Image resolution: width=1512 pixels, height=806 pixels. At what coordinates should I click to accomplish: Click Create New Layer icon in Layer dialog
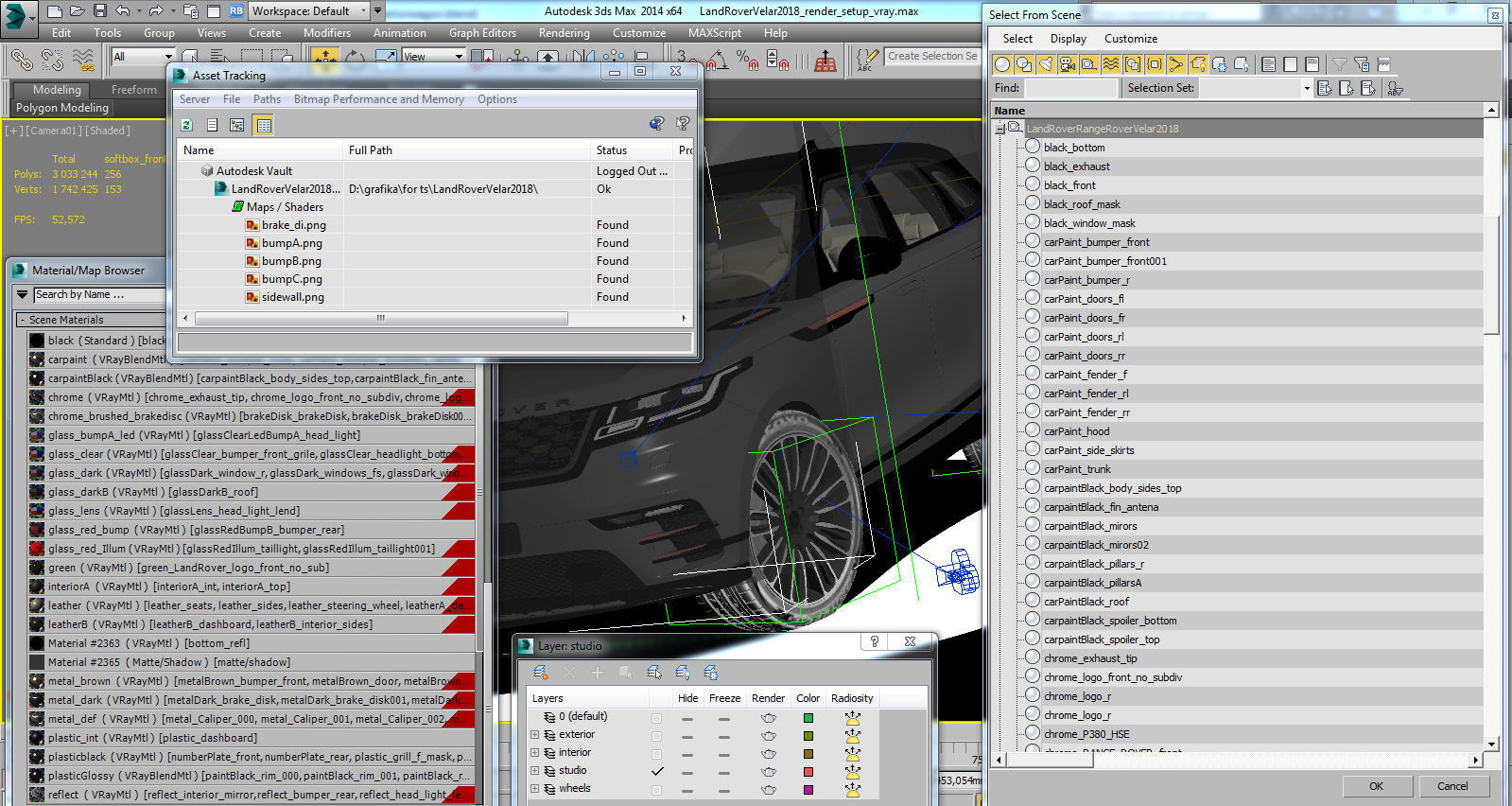(x=541, y=673)
